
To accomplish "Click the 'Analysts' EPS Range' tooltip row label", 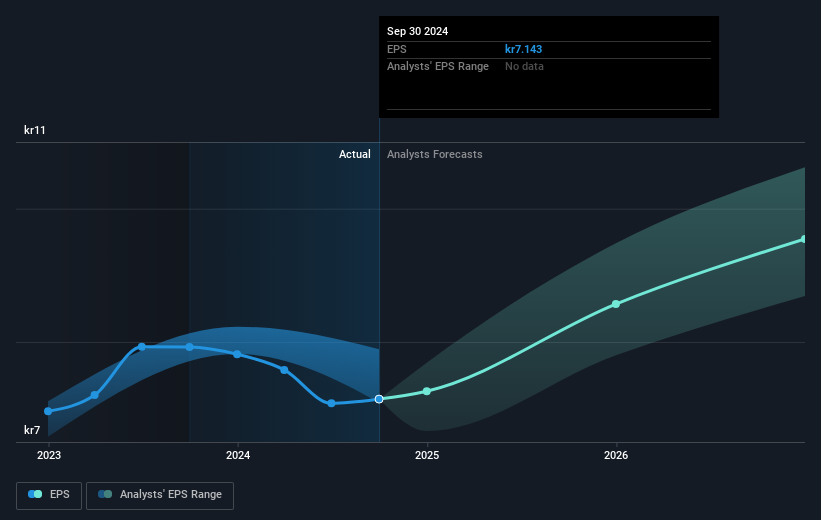I will pyautogui.click(x=438, y=67).
